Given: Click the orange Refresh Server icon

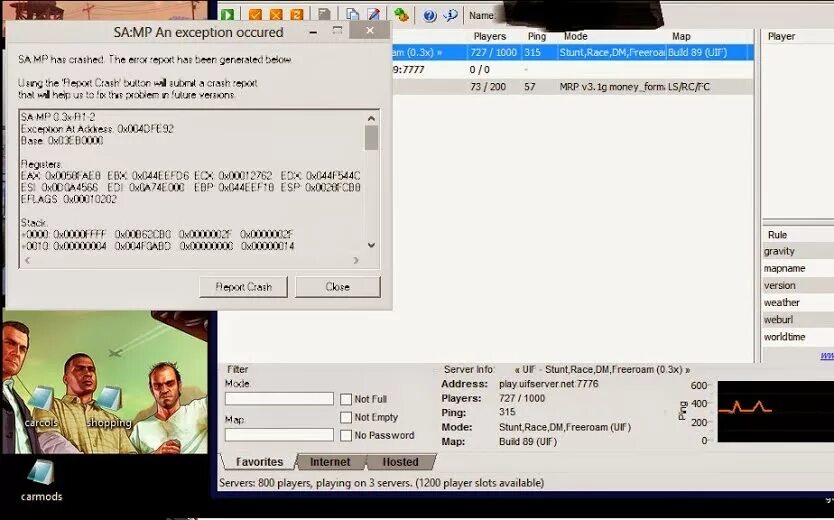Looking at the screenshot, I should 297,15.
